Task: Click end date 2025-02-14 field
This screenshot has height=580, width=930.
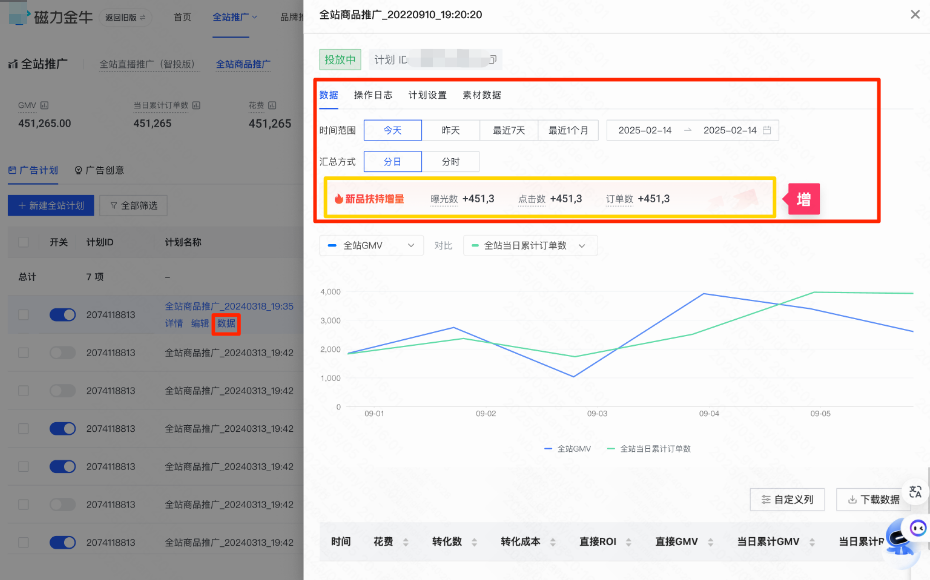Action: point(730,130)
